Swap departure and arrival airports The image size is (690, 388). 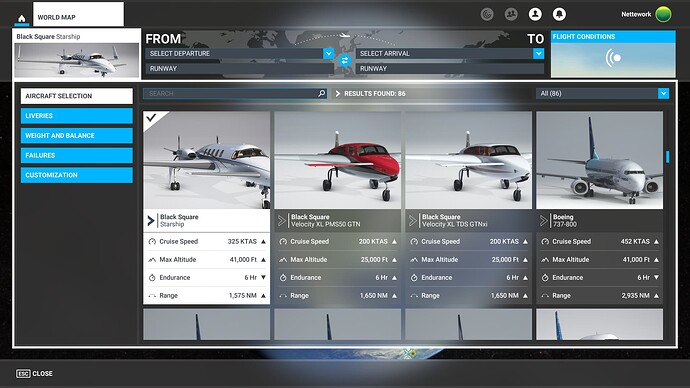coord(345,61)
